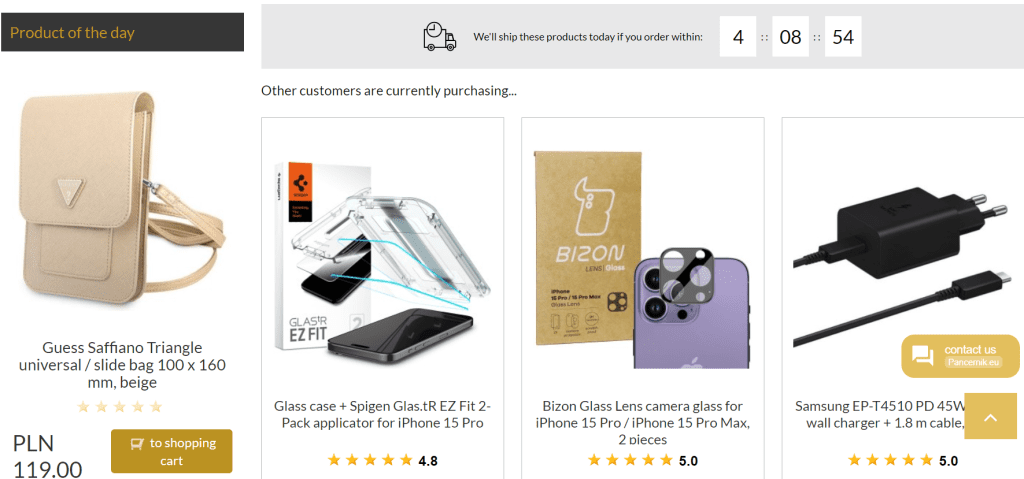The width and height of the screenshot is (1024, 479).
Task: Open the Spigen Glas.tR EZ Fit title link
Action: (382, 414)
